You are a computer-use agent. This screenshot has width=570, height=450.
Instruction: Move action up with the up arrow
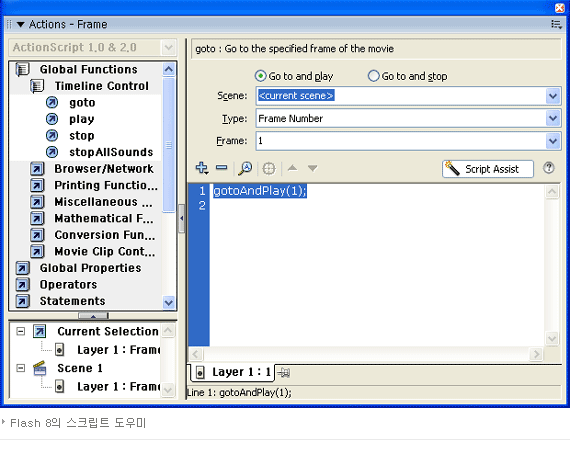tap(292, 168)
